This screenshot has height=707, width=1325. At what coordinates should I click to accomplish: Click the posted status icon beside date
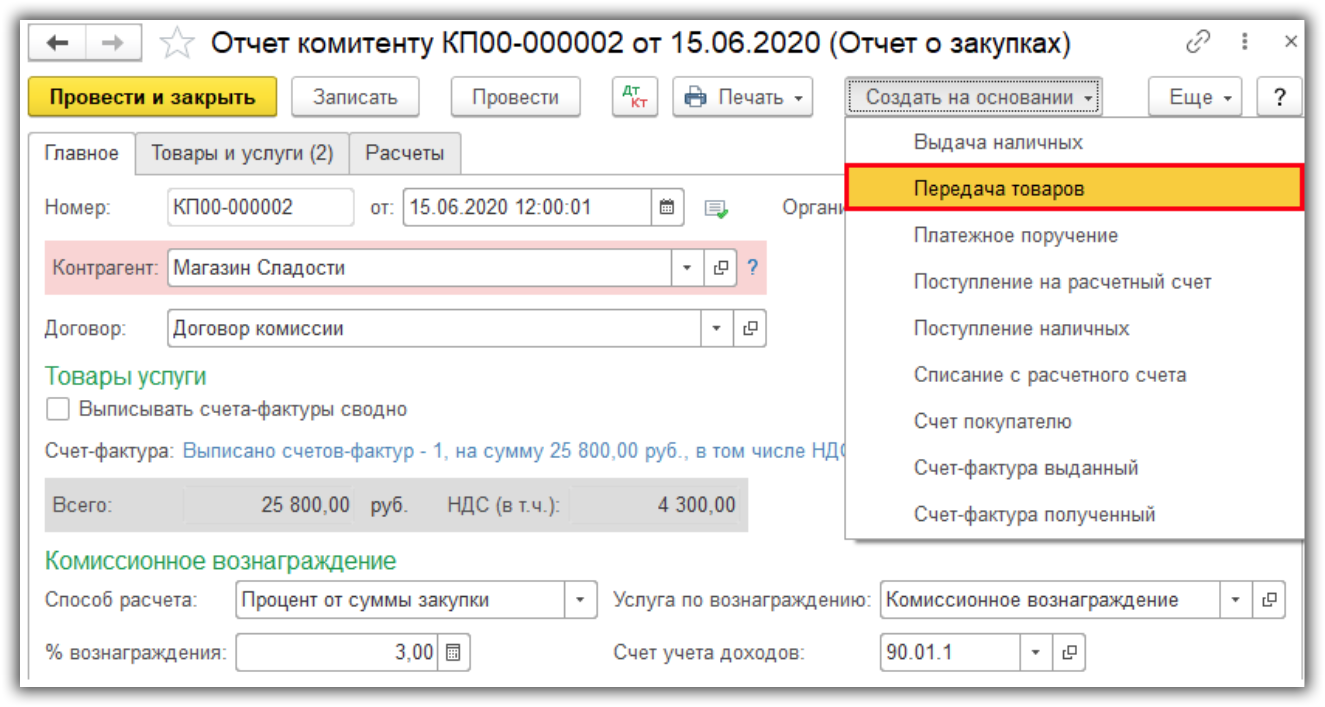(716, 209)
